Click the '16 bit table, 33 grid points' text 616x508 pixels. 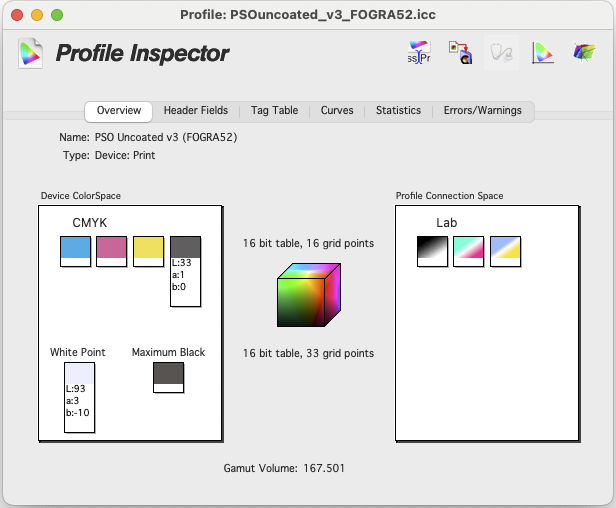[308, 354]
